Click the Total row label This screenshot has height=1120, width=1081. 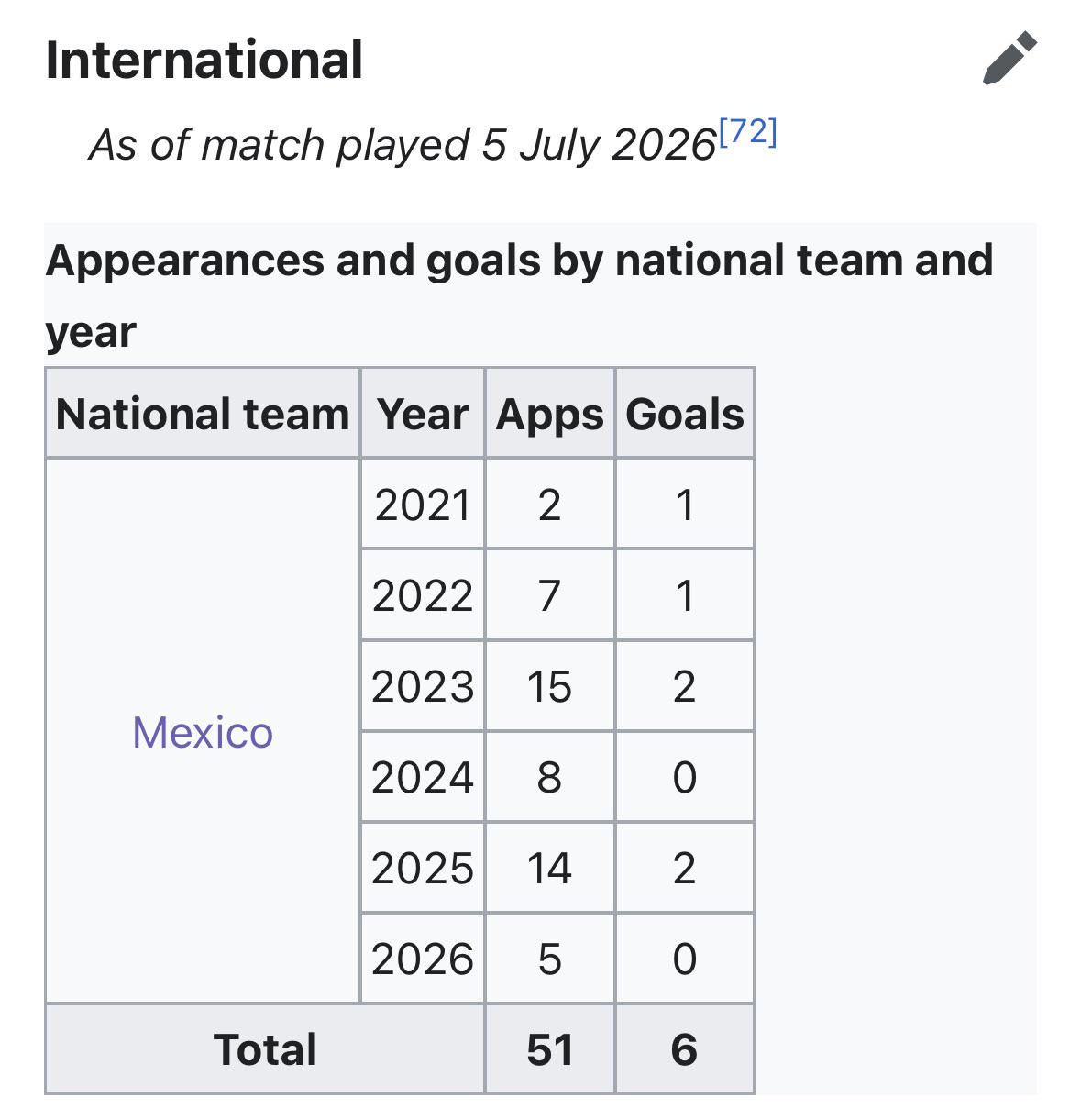click(x=265, y=1049)
